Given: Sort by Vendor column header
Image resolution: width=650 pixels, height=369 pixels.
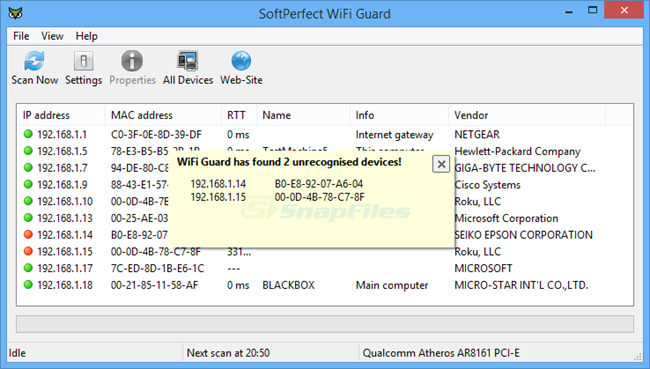Looking at the screenshot, I should (x=527, y=115).
